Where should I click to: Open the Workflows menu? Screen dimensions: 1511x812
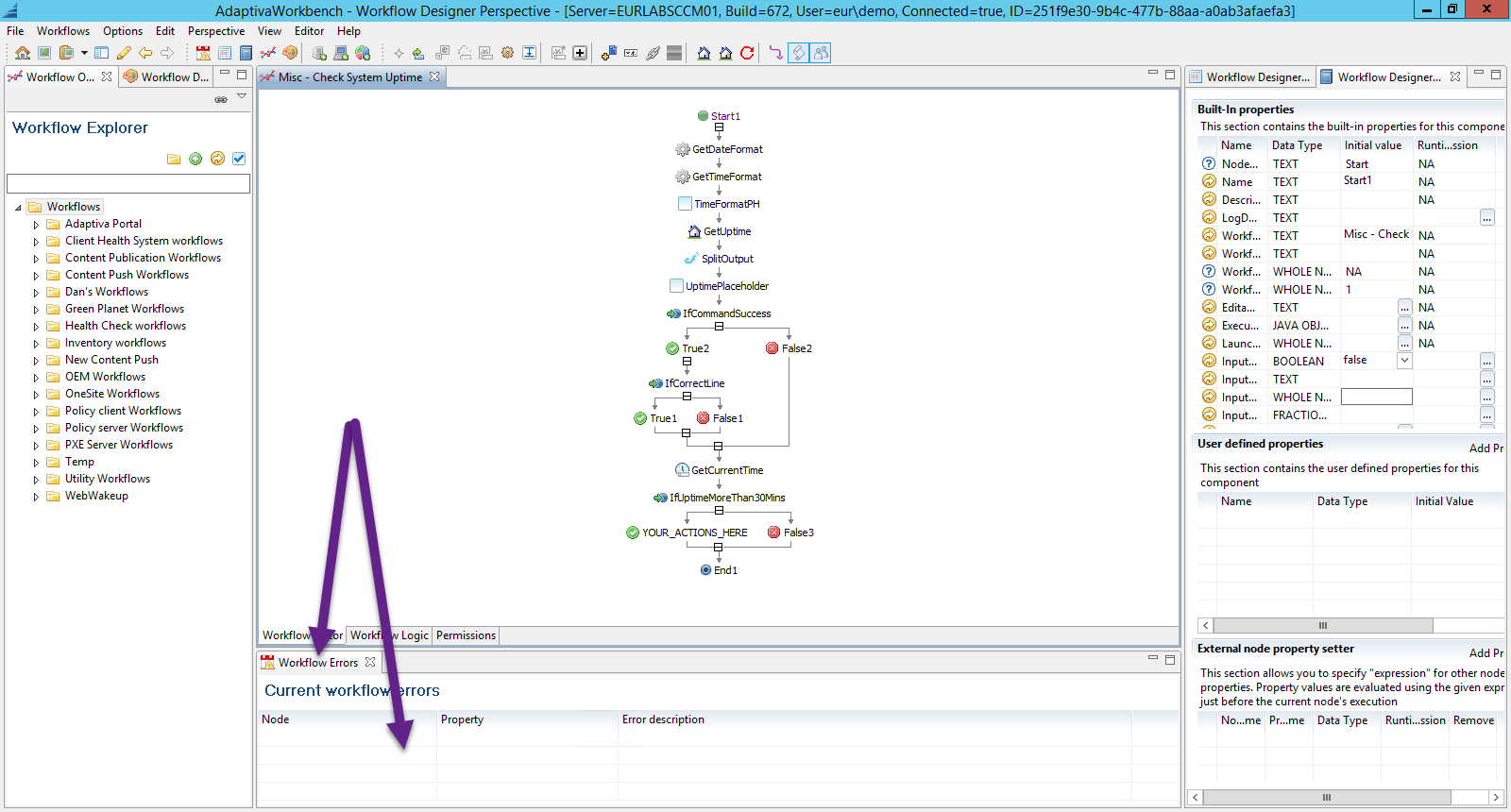coord(63,31)
